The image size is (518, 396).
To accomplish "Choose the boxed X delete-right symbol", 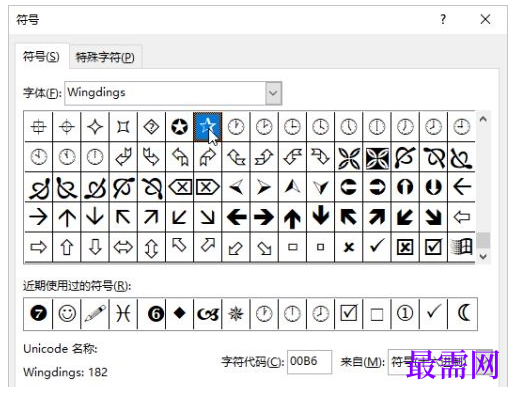I will pos(207,187).
